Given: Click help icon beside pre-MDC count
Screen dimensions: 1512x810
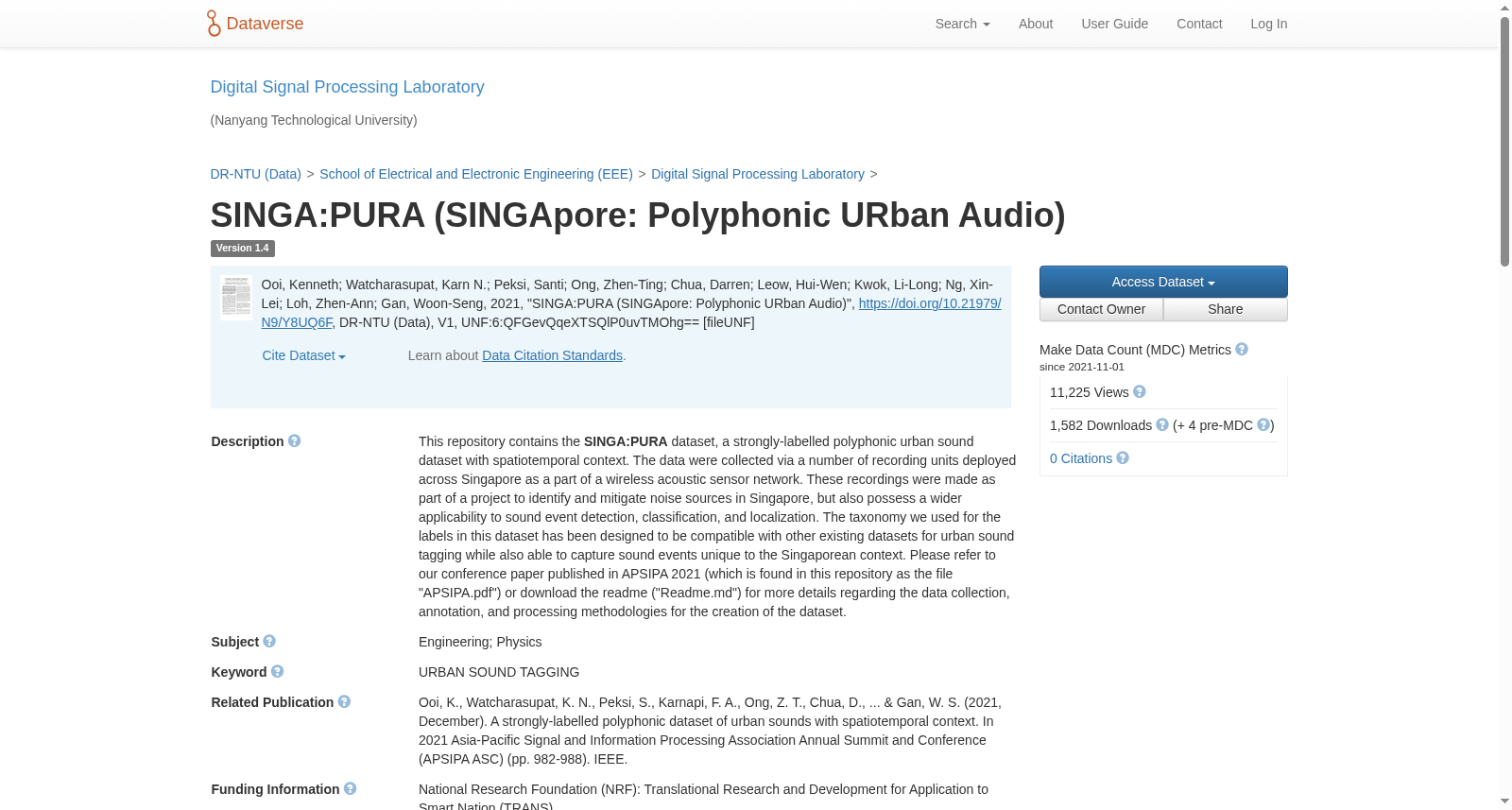Looking at the screenshot, I should (x=1263, y=425).
